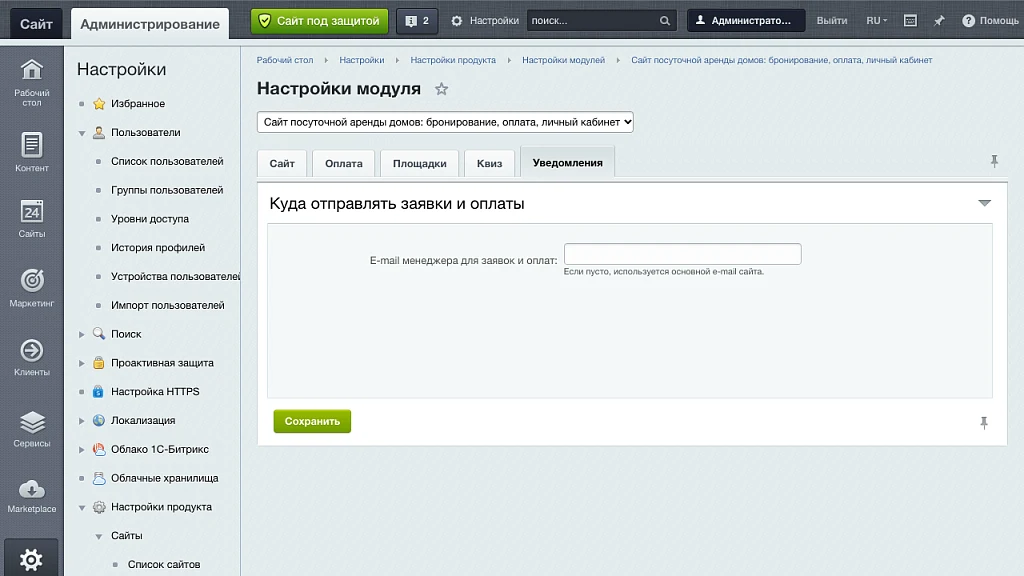Open the gear settings sidebar section
1024x576 pixels.
pyautogui.click(x=31, y=558)
